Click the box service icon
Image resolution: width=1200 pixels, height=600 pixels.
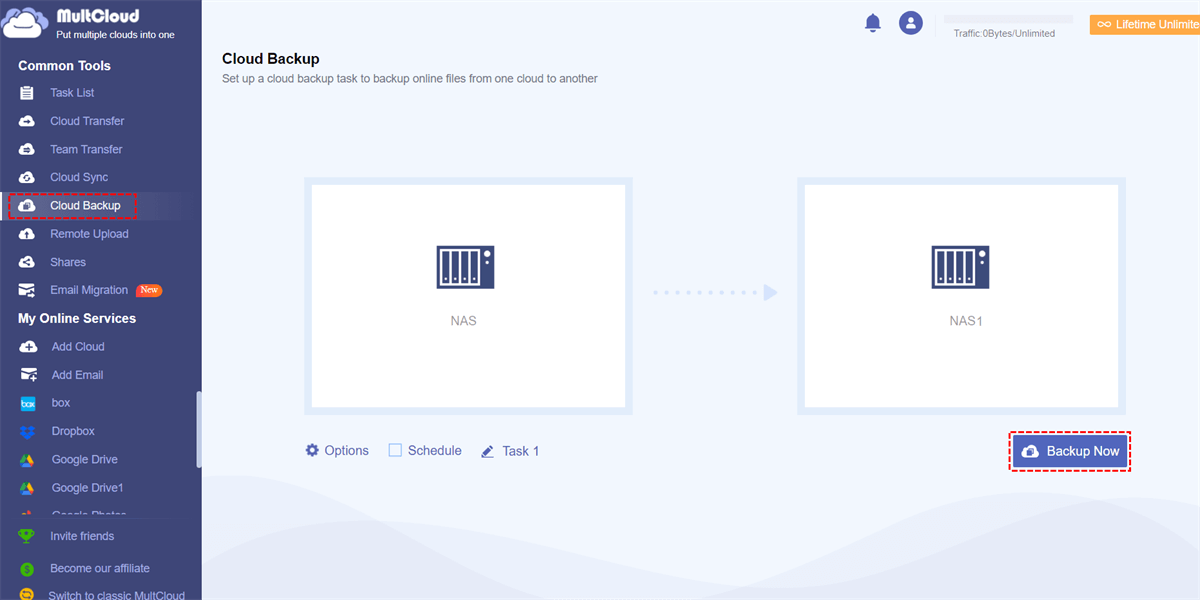pos(29,403)
